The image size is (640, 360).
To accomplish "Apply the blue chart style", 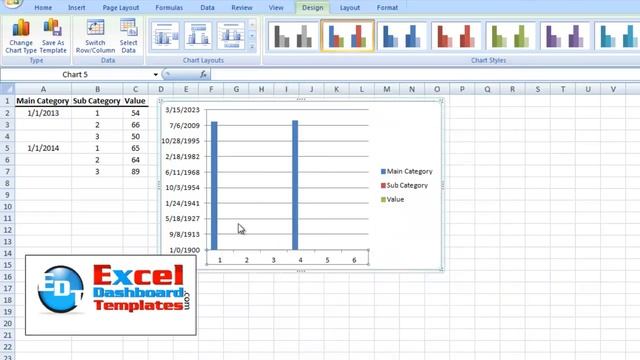I will (x=402, y=36).
